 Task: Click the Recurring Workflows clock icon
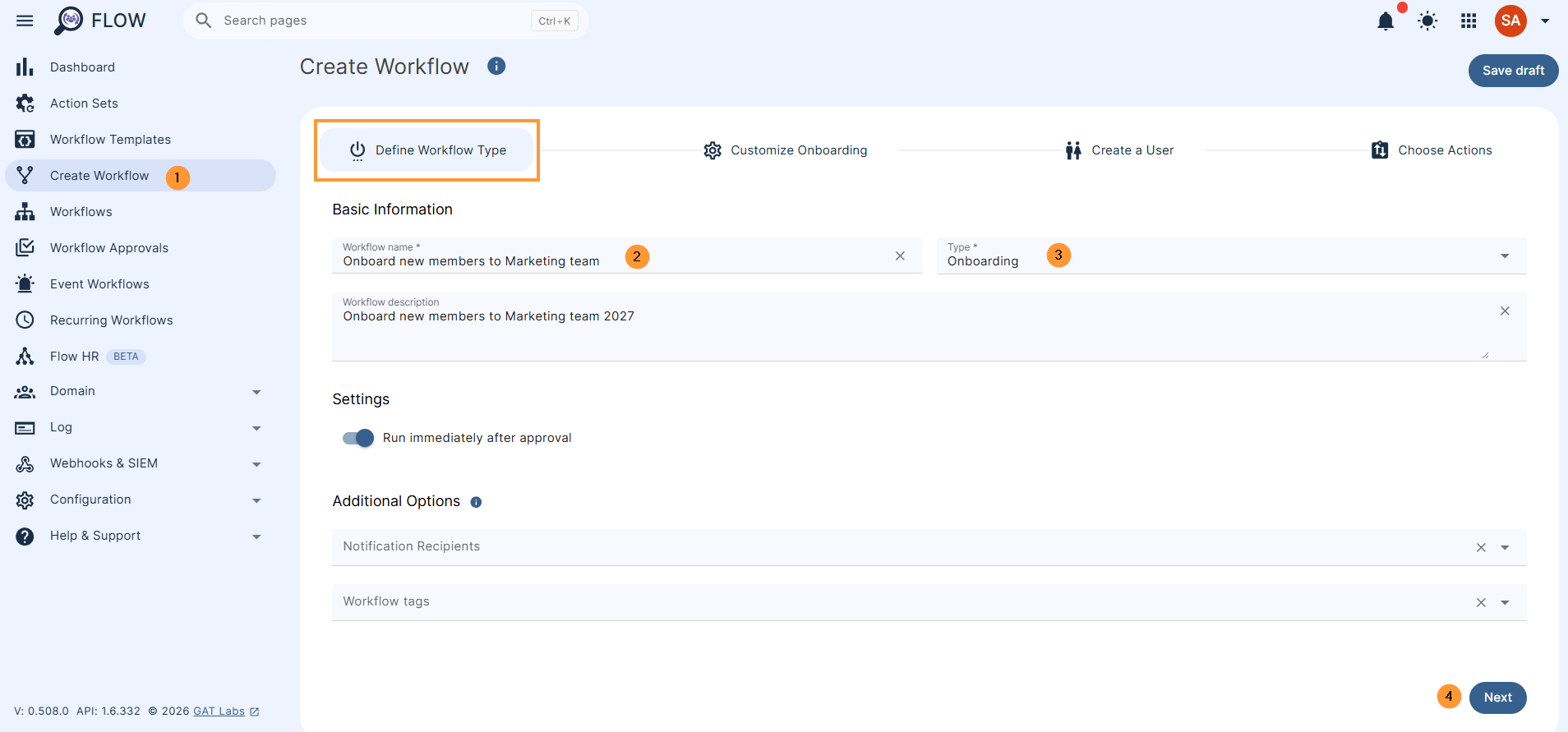click(25, 320)
